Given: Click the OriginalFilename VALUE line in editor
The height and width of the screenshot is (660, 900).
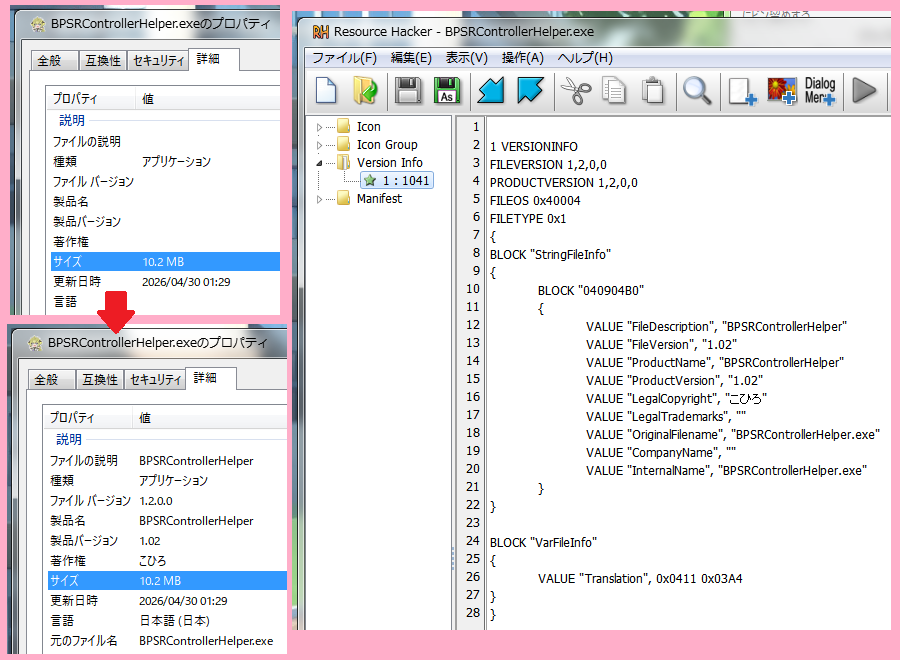Looking at the screenshot, I should [733, 434].
